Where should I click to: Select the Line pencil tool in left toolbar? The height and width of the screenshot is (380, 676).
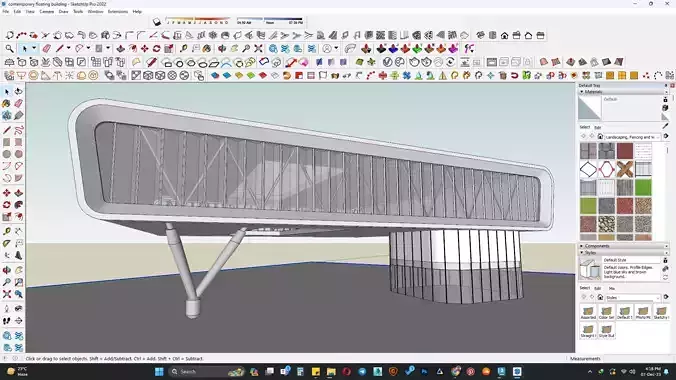click(x=7, y=130)
